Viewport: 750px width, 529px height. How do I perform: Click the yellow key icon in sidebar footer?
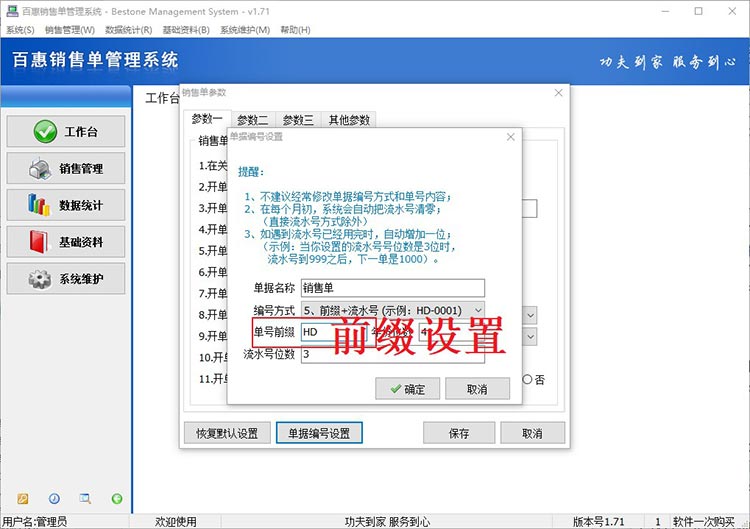(22, 499)
